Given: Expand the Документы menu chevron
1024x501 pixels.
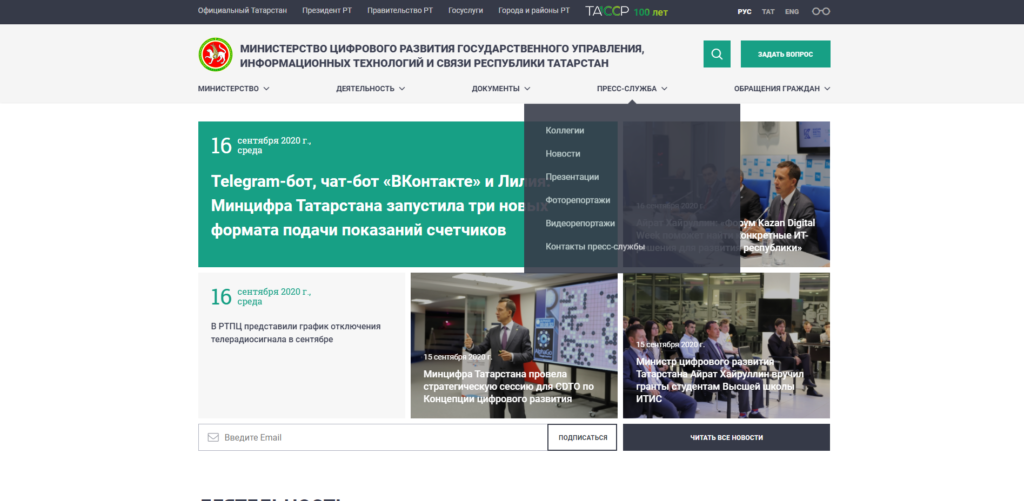Looking at the screenshot, I should tap(527, 89).
